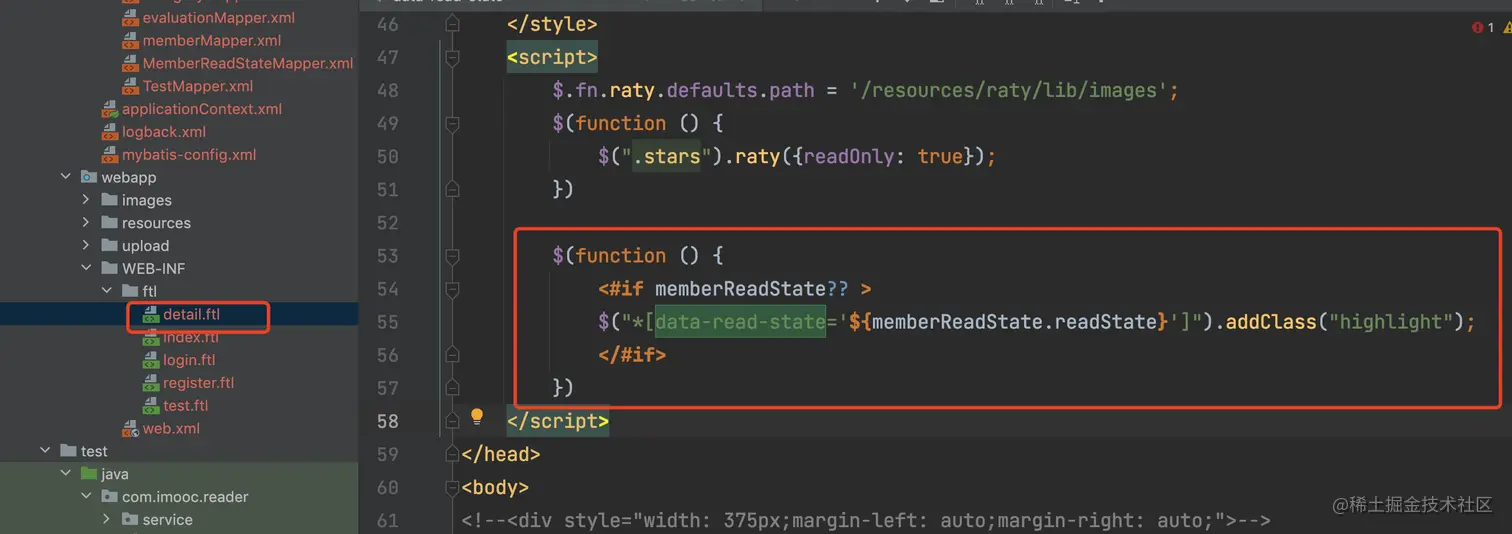Select the service package name

[168, 520]
